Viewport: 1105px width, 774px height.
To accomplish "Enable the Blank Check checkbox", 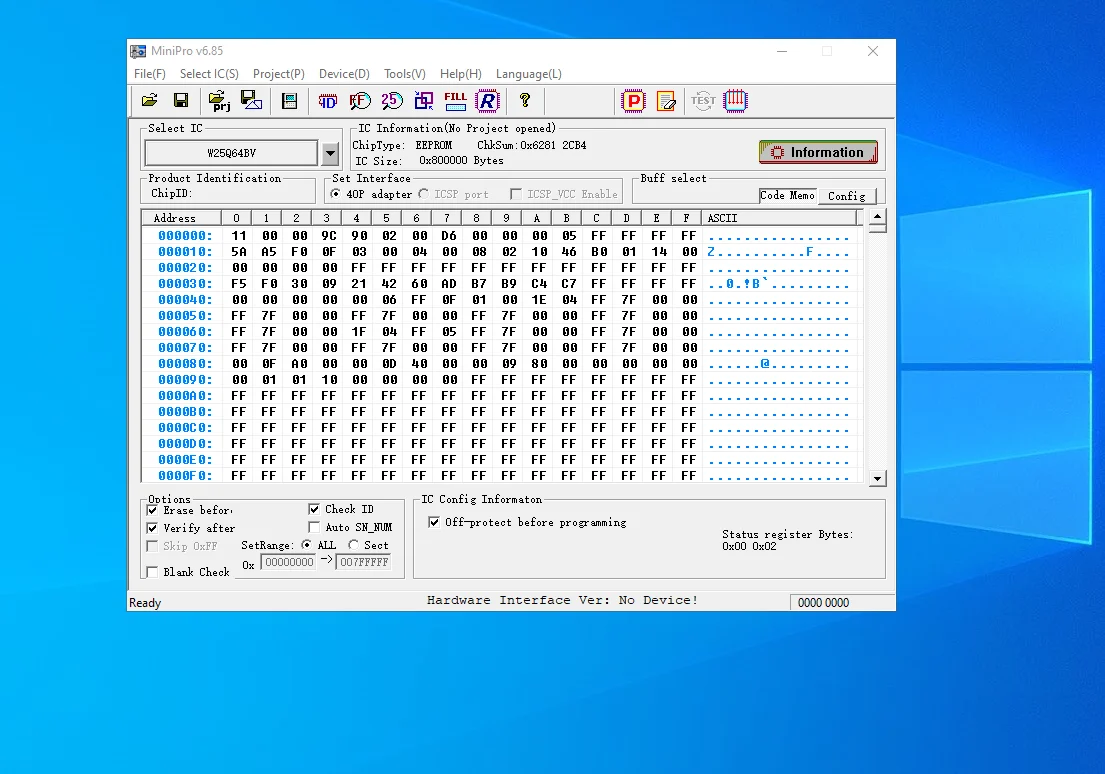I will click(152, 572).
